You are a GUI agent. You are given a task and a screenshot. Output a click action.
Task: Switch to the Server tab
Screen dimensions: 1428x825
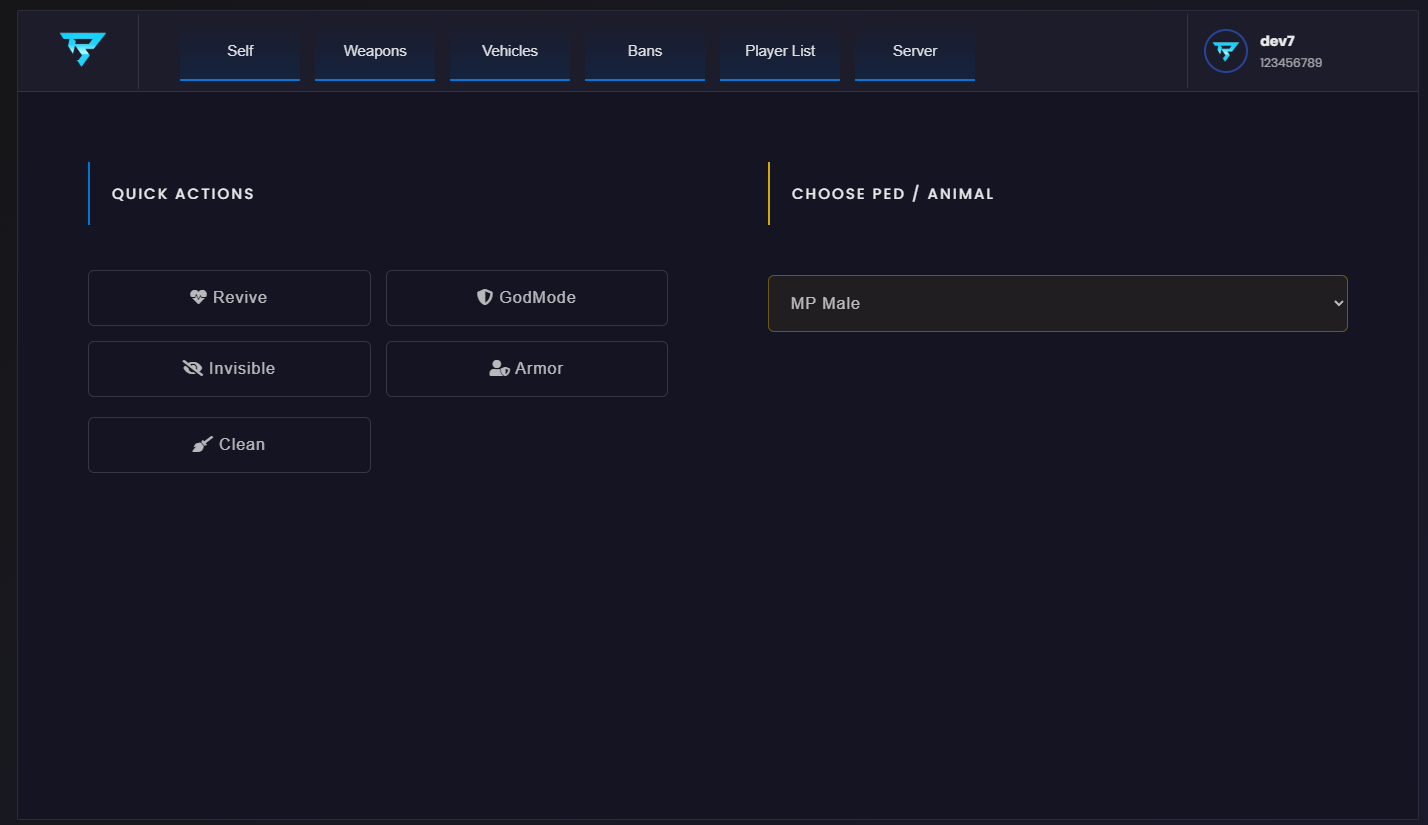tap(914, 50)
